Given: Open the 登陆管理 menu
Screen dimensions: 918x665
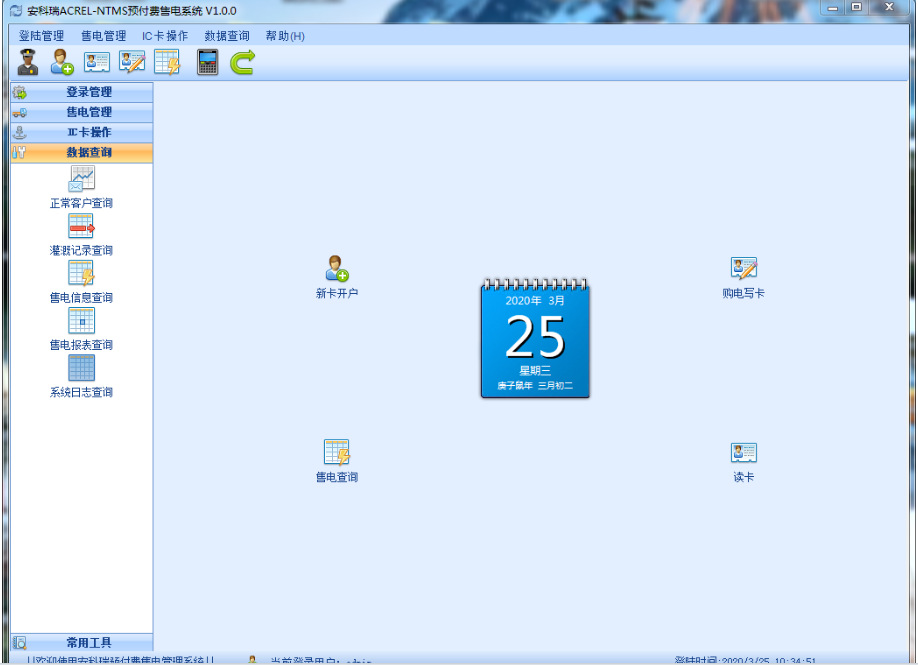Looking at the screenshot, I should 41,36.
